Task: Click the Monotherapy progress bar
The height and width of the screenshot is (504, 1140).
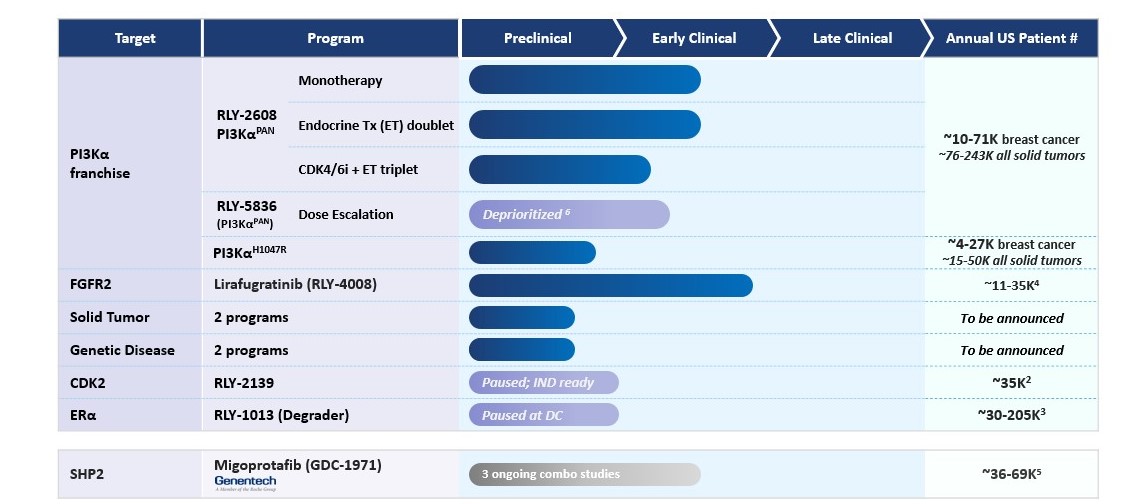Action: 584,81
